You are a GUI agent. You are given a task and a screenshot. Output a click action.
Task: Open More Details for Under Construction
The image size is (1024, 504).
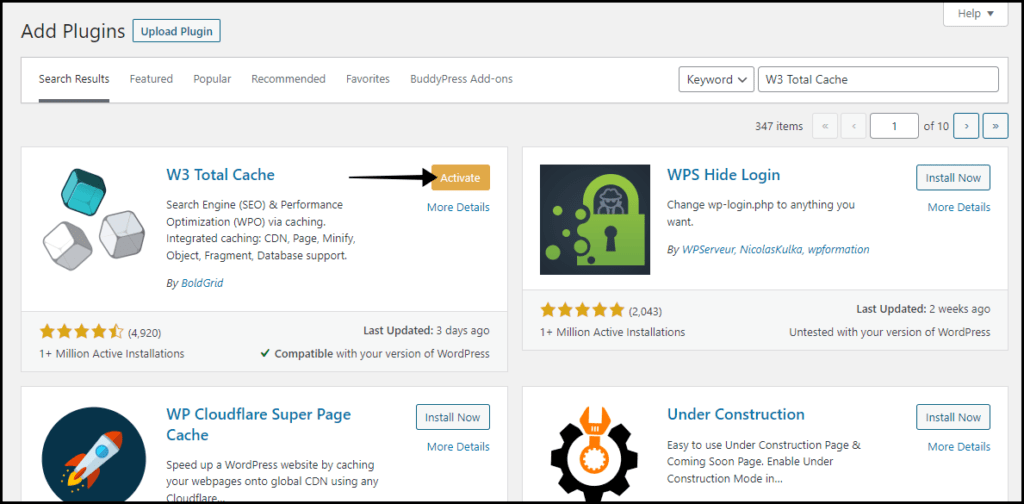tap(959, 447)
